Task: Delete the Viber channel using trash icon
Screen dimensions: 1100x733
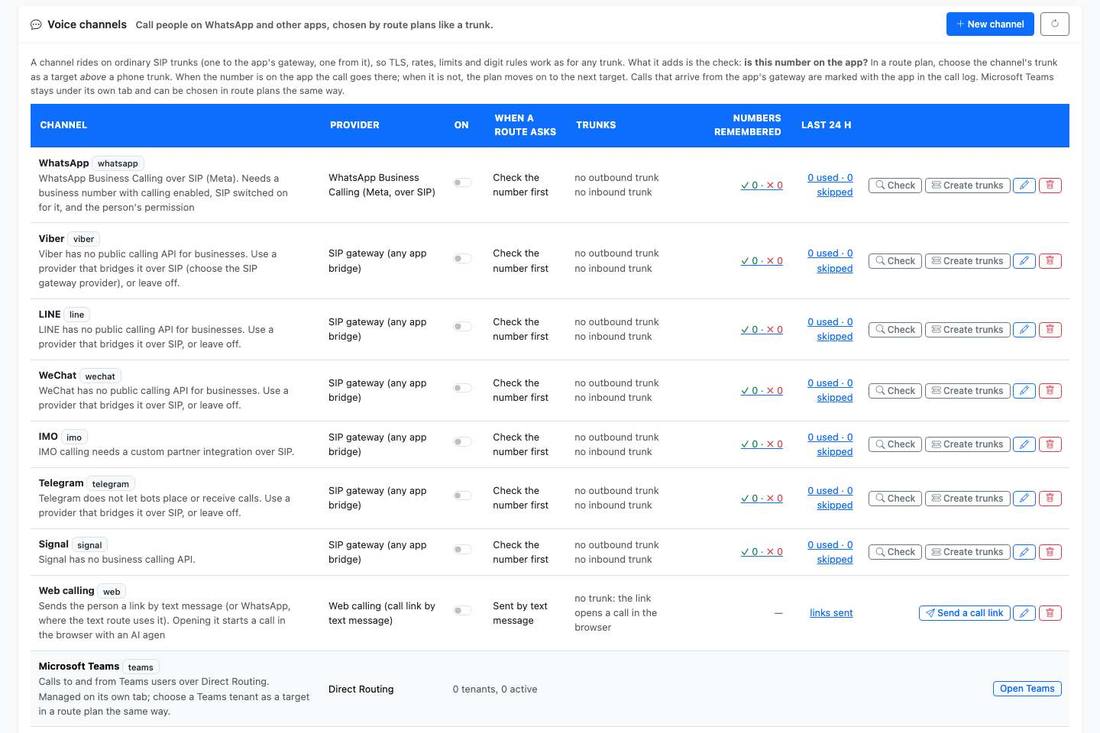Action: pos(1050,261)
